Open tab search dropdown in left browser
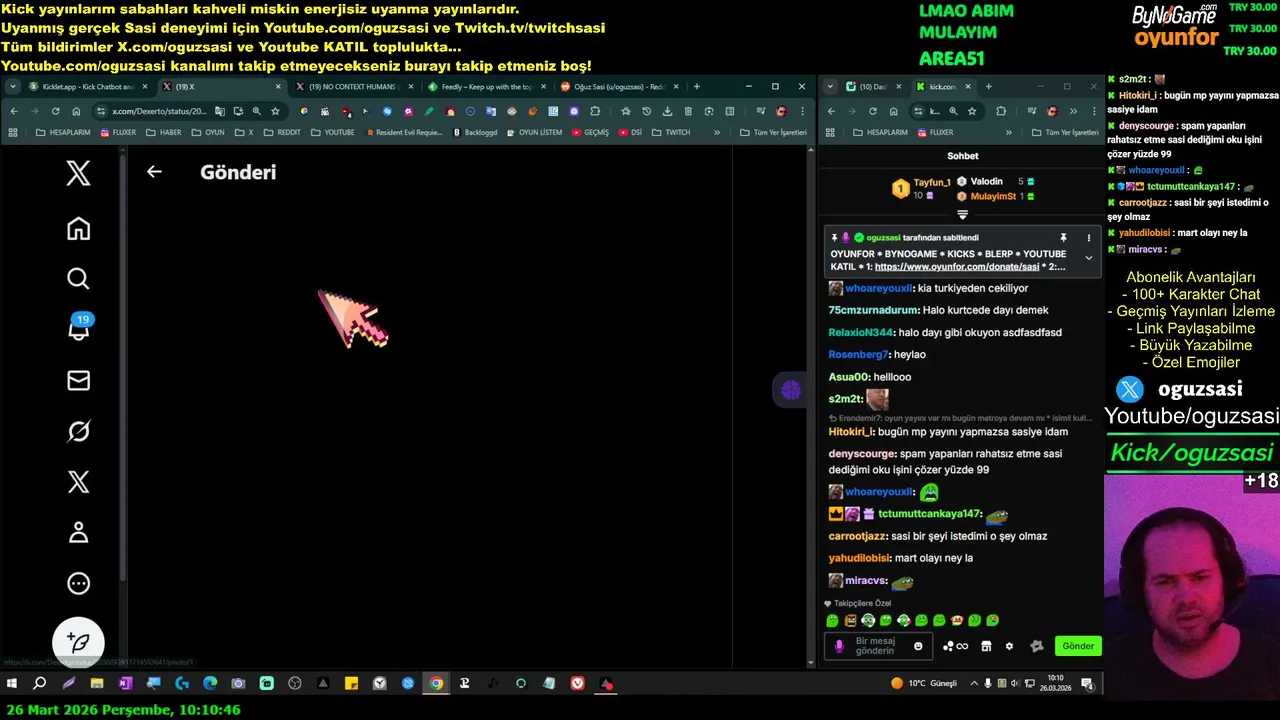Image resolution: width=1280 pixels, height=720 pixels. click(12, 87)
